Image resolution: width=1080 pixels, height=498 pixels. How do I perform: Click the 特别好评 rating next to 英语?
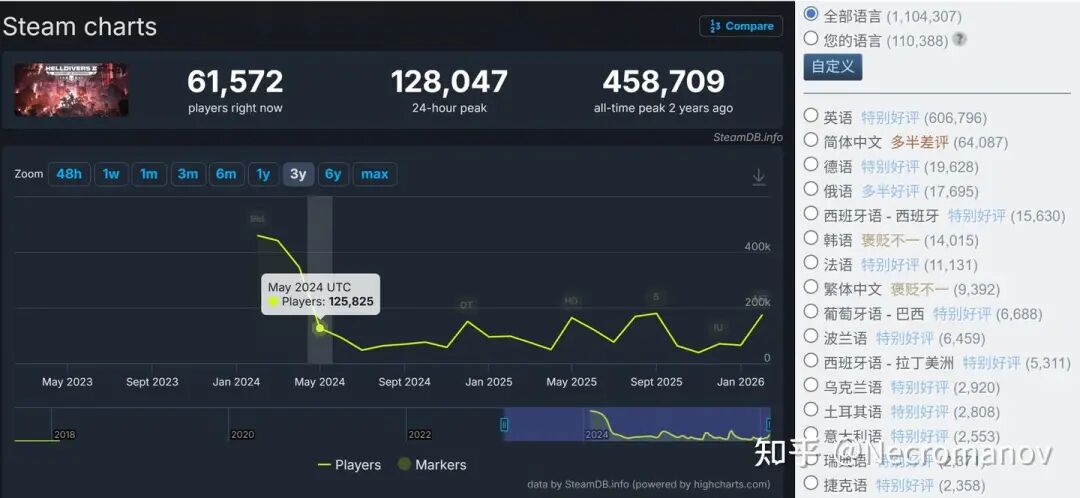890,118
